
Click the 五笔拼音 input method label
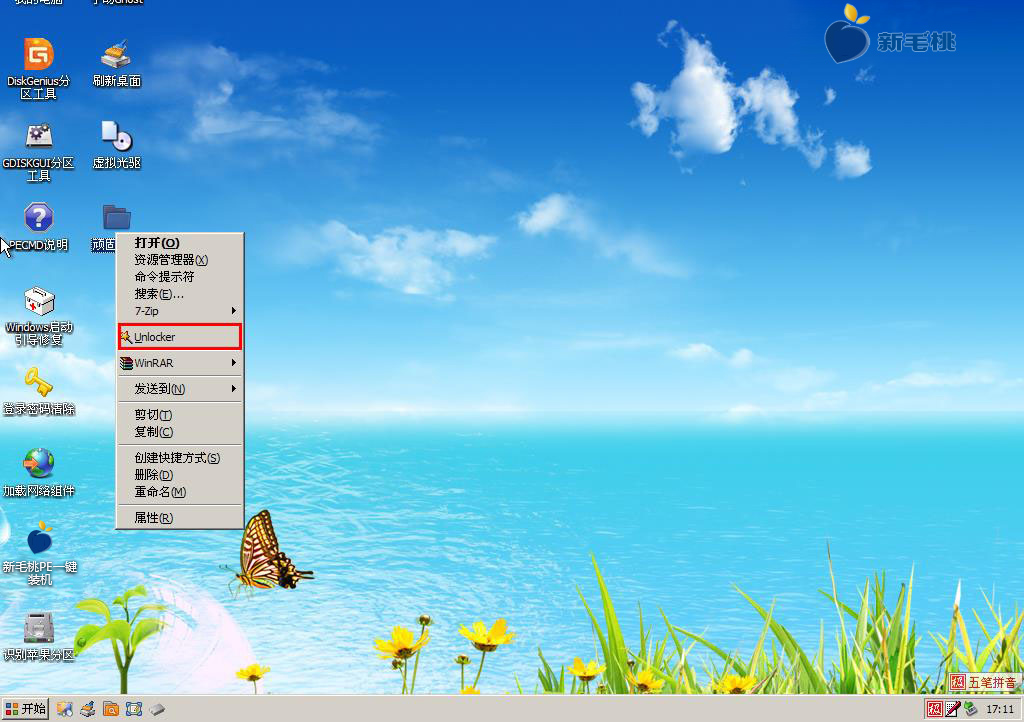point(992,683)
